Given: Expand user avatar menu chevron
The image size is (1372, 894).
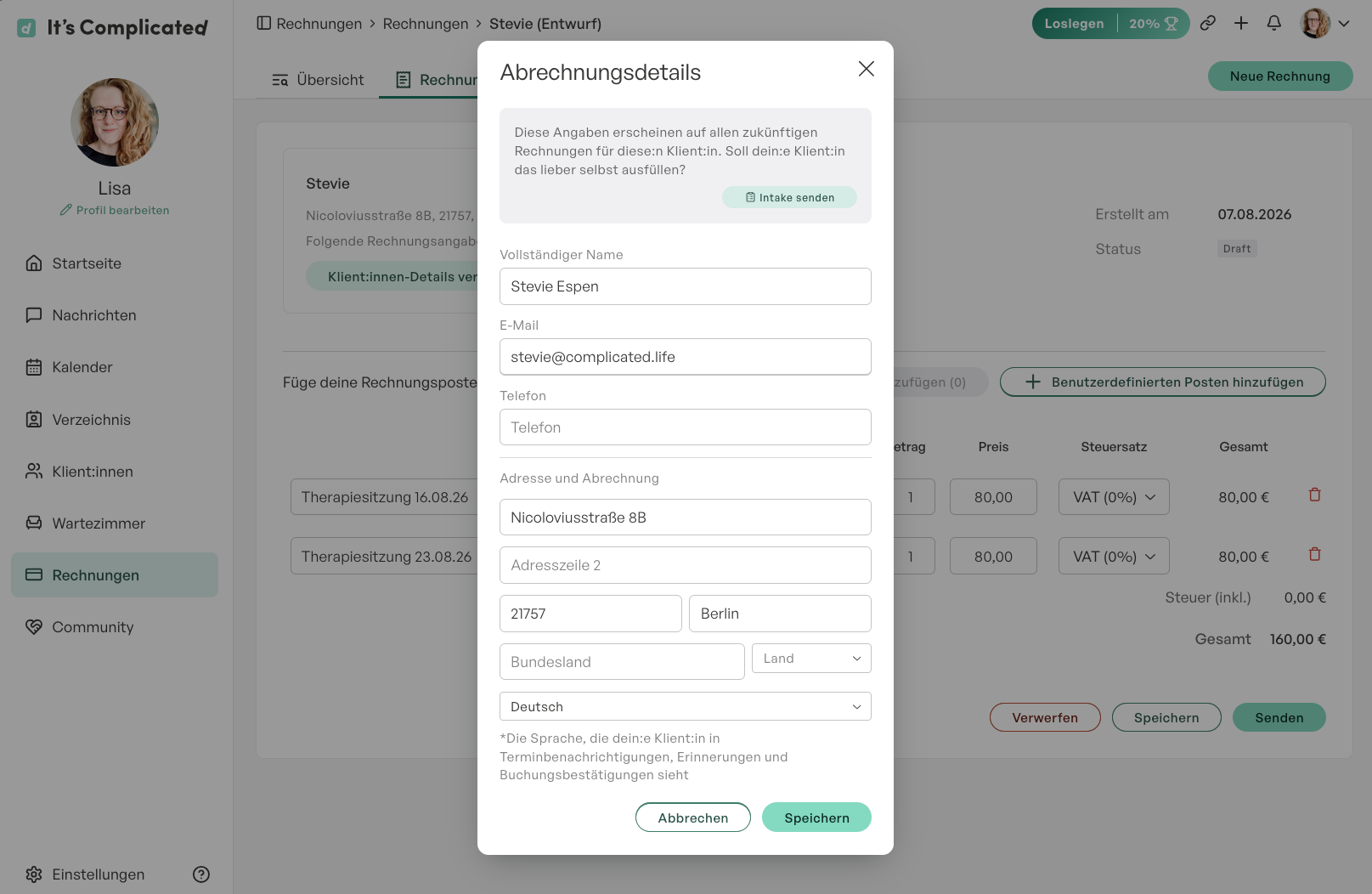Looking at the screenshot, I should tap(1344, 24).
